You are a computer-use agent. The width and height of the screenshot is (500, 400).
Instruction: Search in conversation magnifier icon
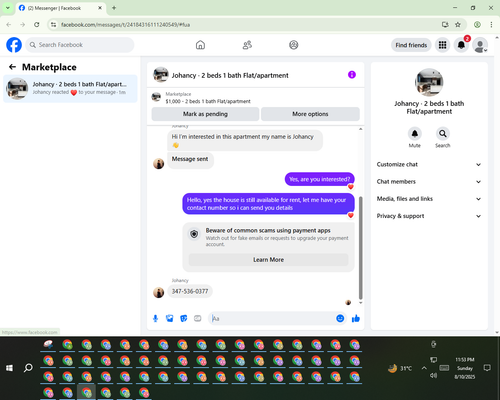pyautogui.click(x=443, y=134)
